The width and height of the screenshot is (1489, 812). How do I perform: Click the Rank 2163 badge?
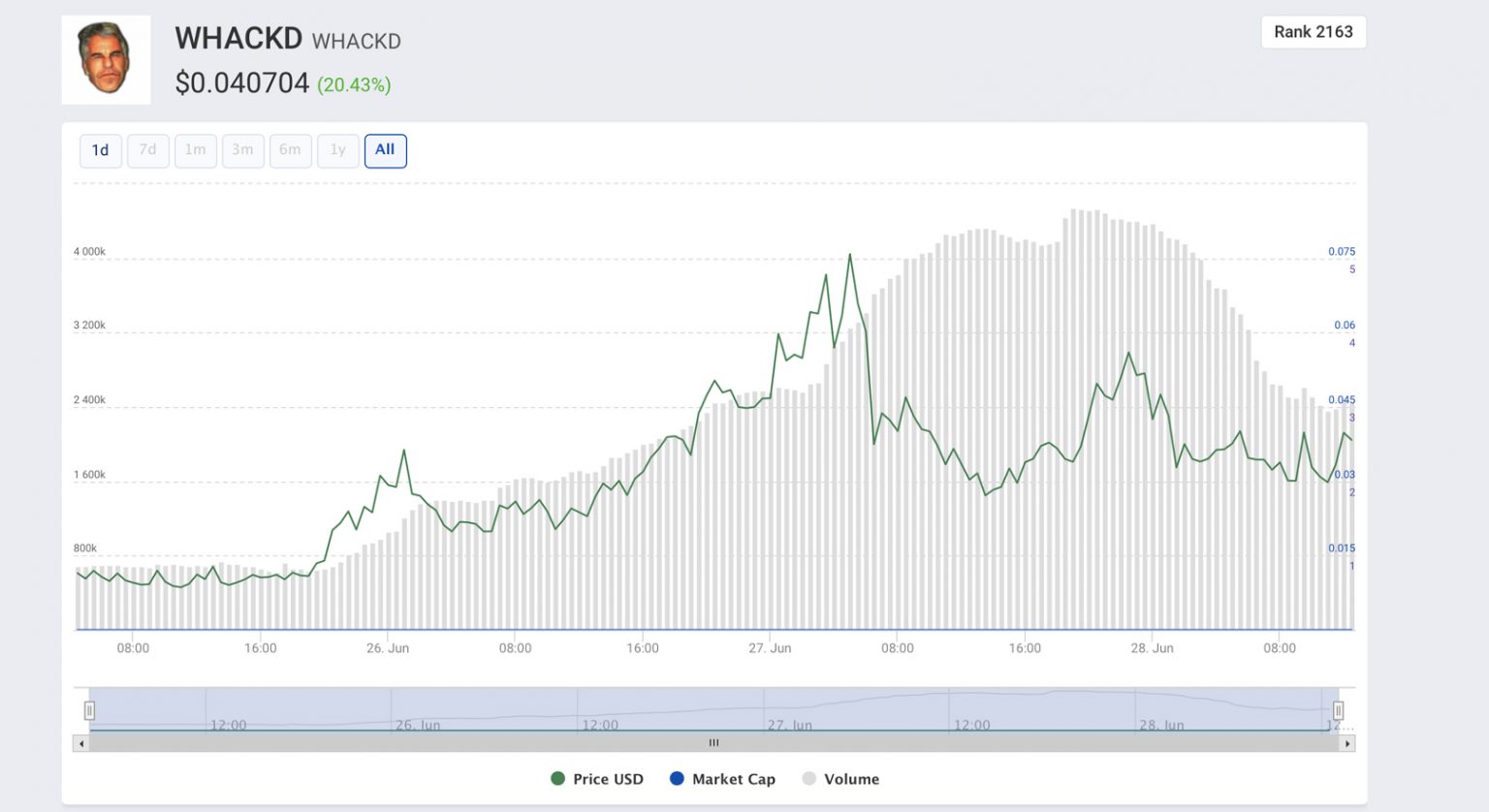coord(1313,32)
